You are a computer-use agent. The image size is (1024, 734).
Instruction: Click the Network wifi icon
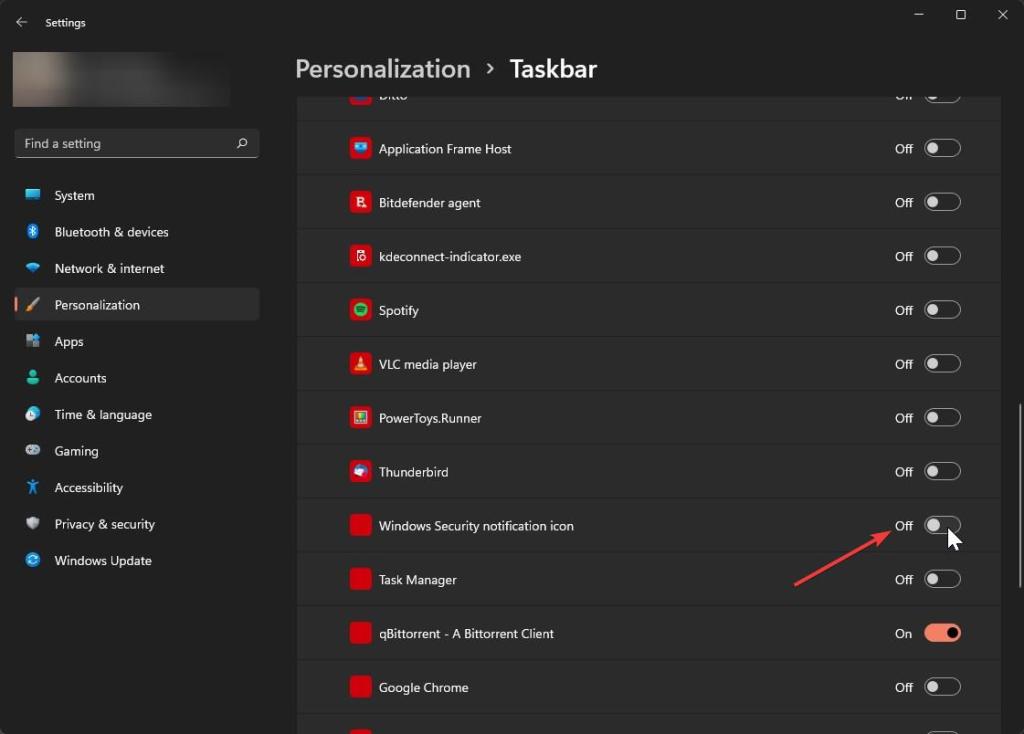(x=33, y=268)
